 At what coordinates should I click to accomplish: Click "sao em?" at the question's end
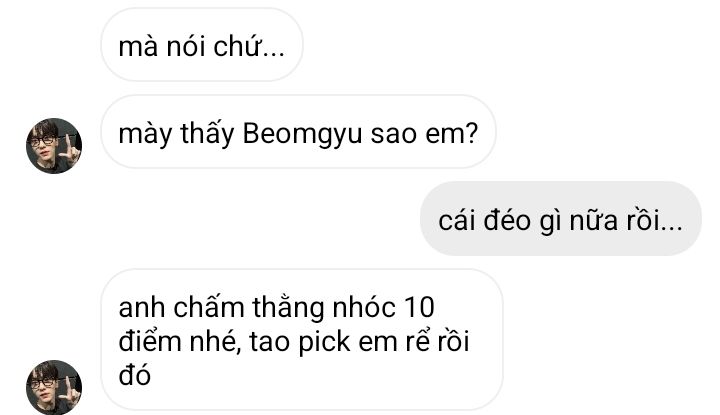(424, 134)
